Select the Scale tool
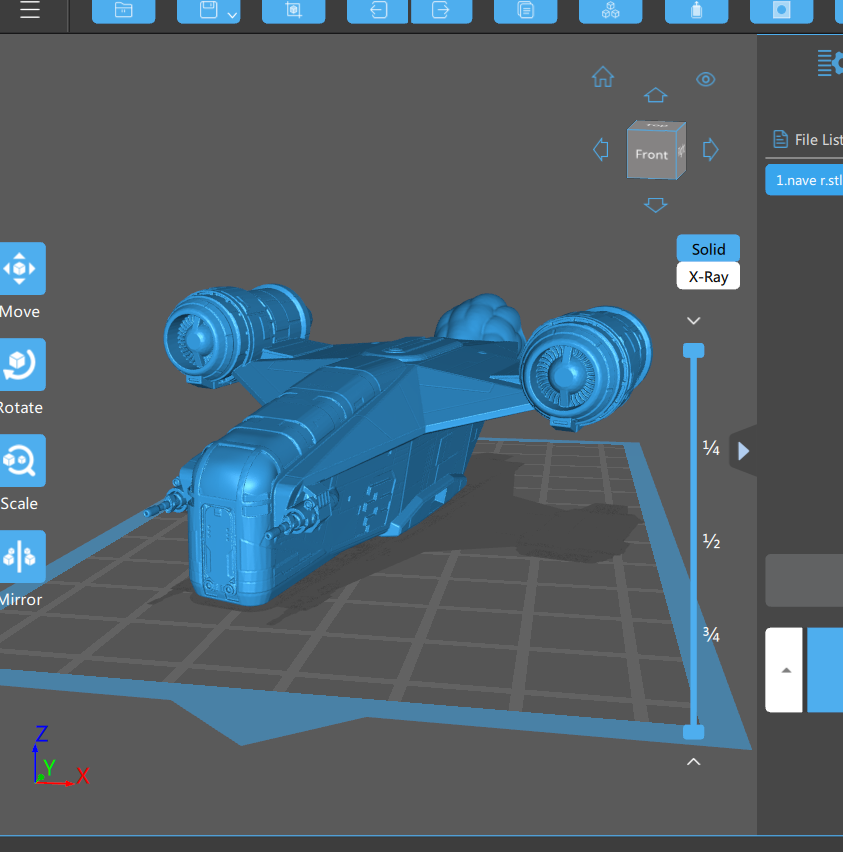This screenshot has height=852, width=843. (x=20, y=460)
